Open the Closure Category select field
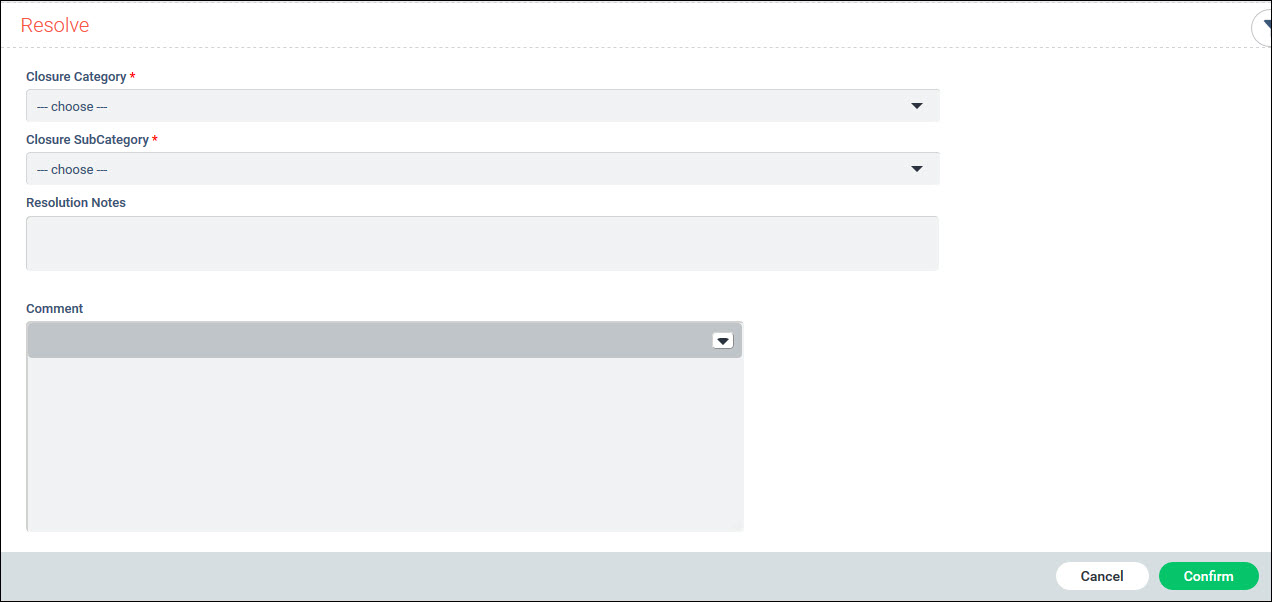 coord(482,106)
